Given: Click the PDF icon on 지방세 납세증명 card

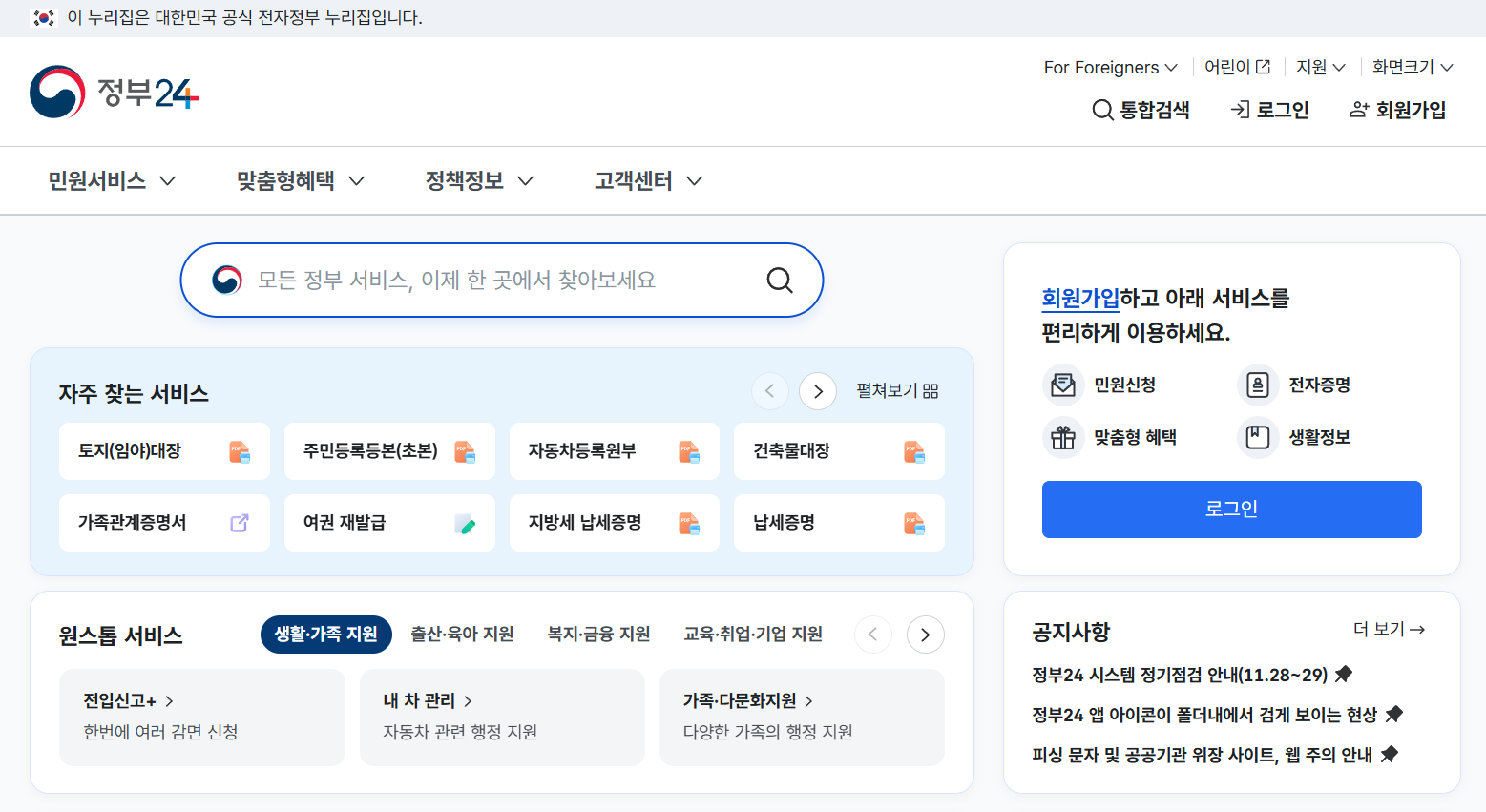Looking at the screenshot, I should point(689,523).
